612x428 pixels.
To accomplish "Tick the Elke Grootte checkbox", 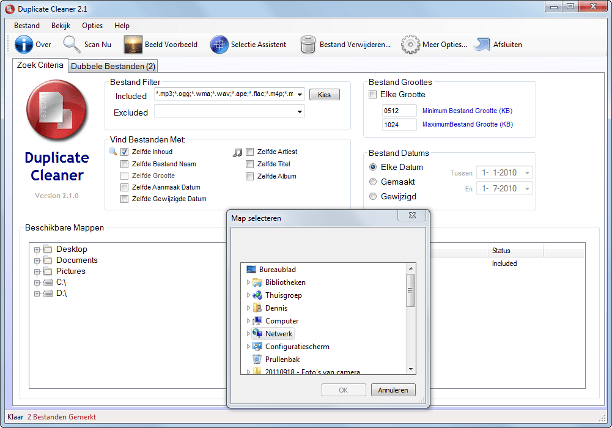I will [373, 94].
